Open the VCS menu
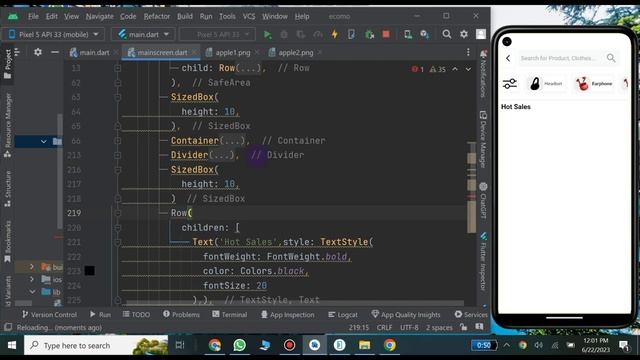 [x=249, y=16]
